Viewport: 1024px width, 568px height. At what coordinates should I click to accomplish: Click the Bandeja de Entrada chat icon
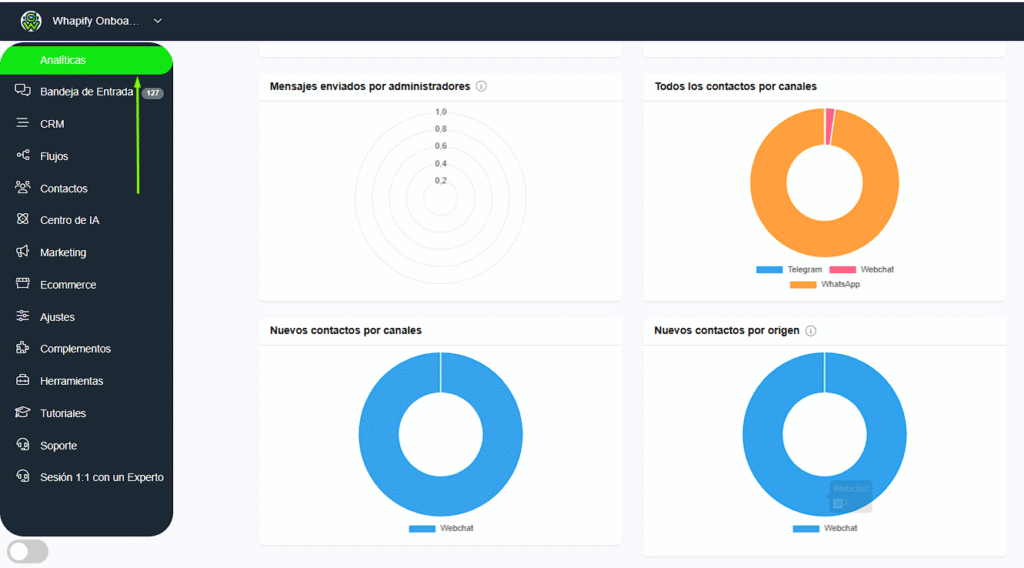pos(23,91)
